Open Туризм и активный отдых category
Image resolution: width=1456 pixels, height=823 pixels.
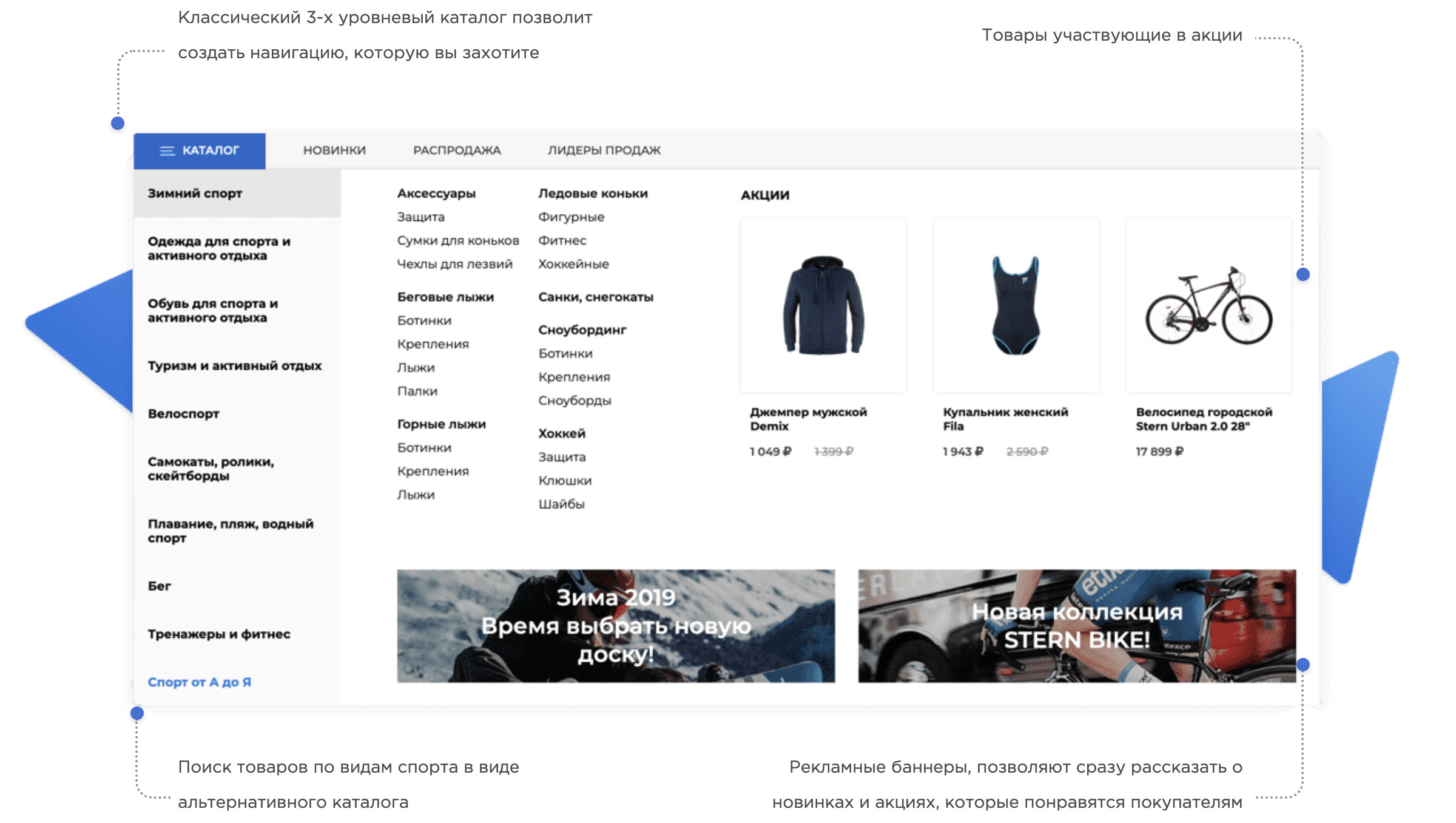[234, 366]
